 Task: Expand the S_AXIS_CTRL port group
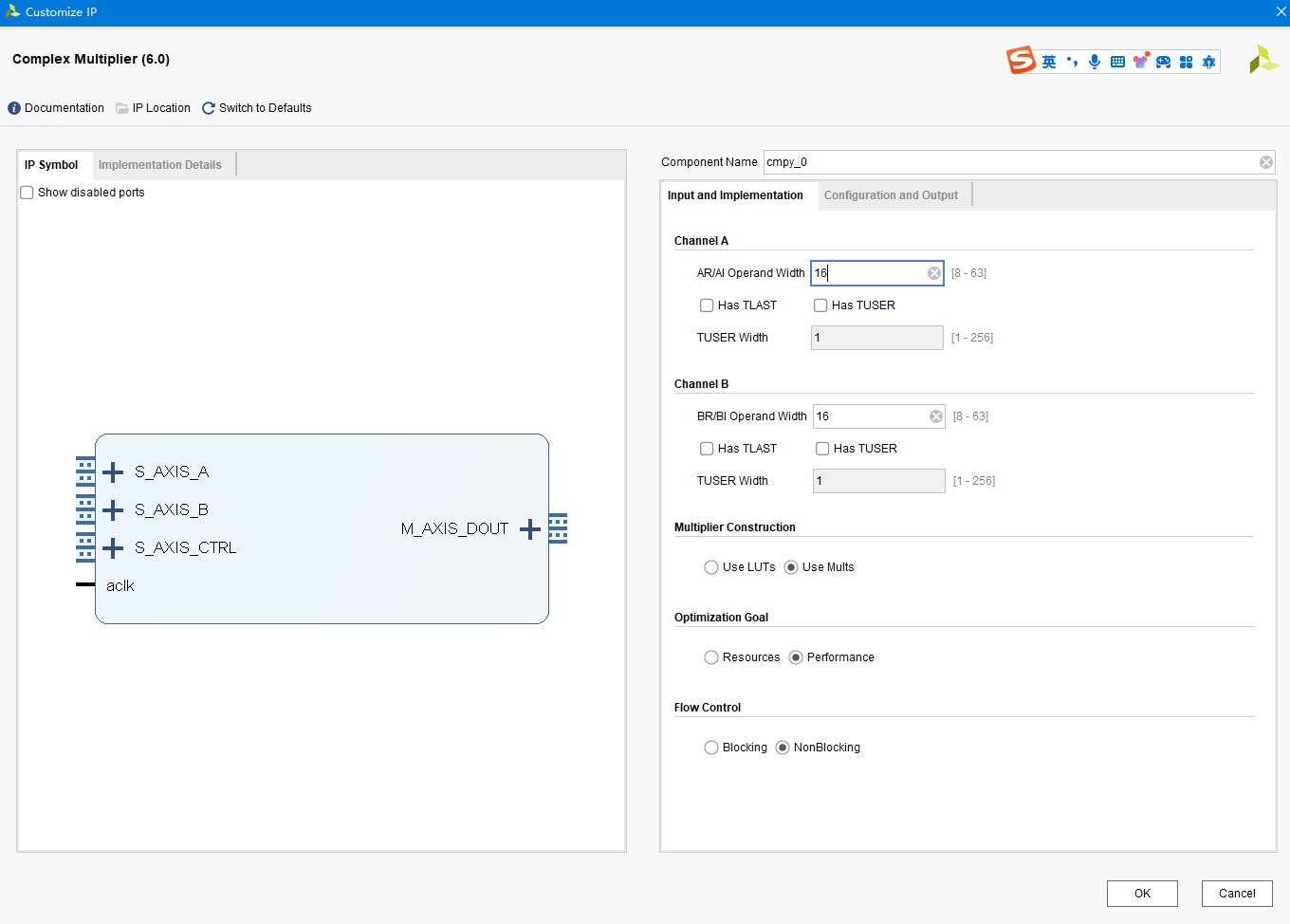[113, 548]
